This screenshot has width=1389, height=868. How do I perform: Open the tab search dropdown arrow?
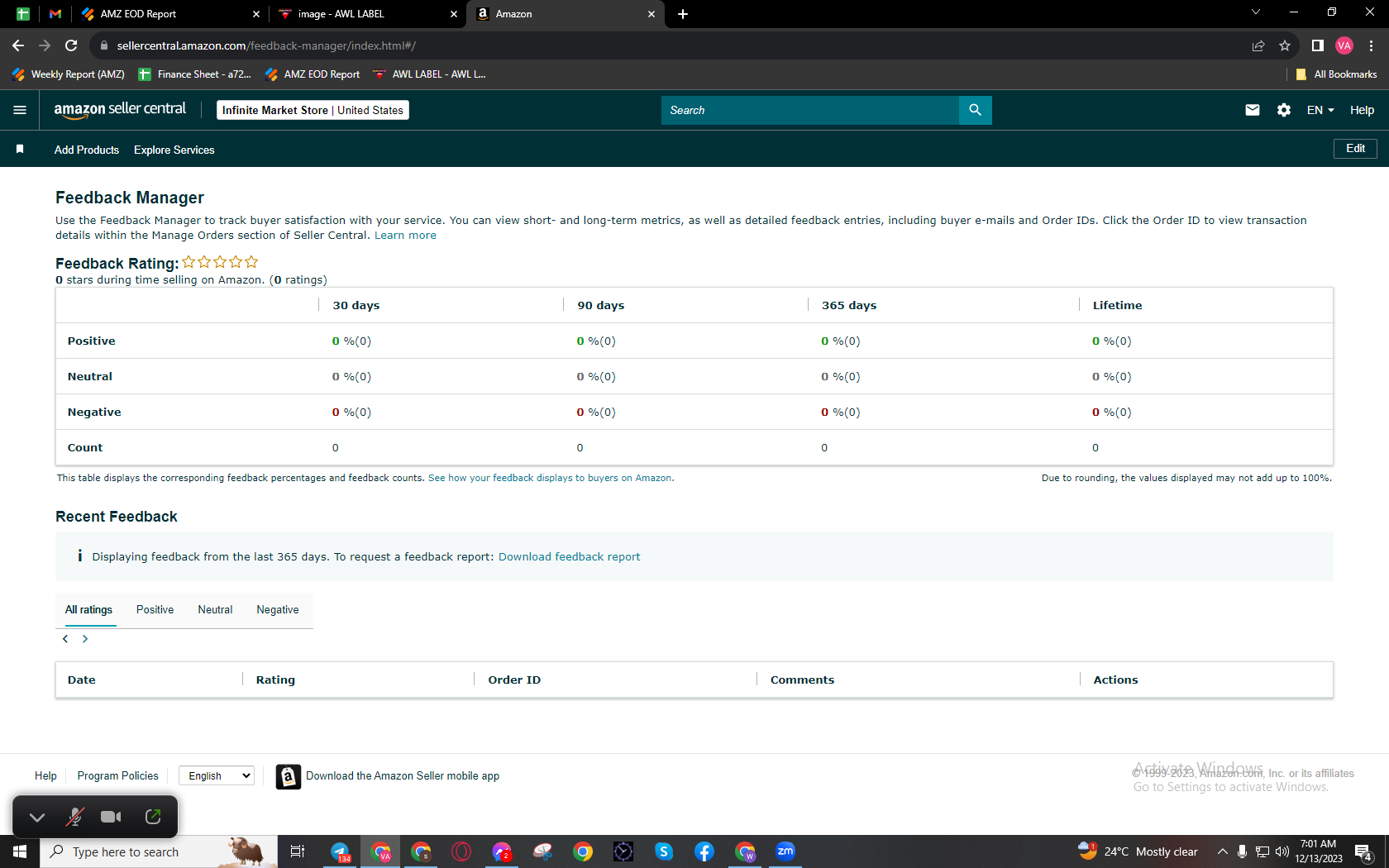(x=1256, y=12)
